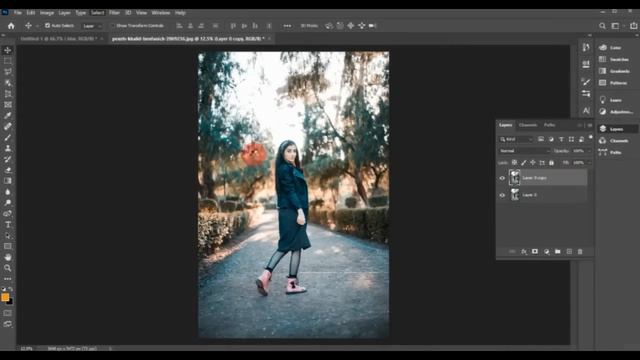Select the Move tool

[x=8, y=50]
